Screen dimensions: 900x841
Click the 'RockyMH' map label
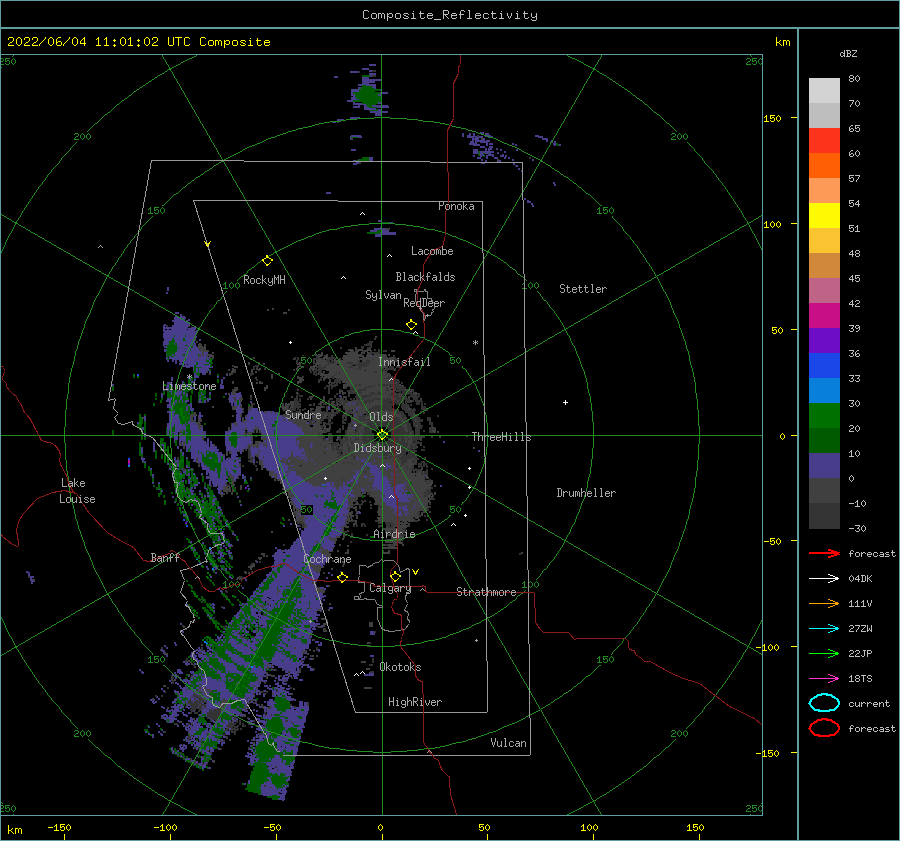tap(264, 280)
